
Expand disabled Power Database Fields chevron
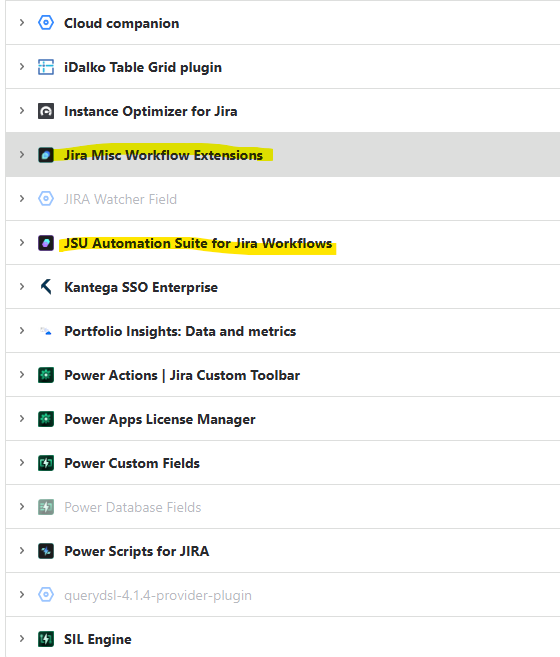(22, 507)
